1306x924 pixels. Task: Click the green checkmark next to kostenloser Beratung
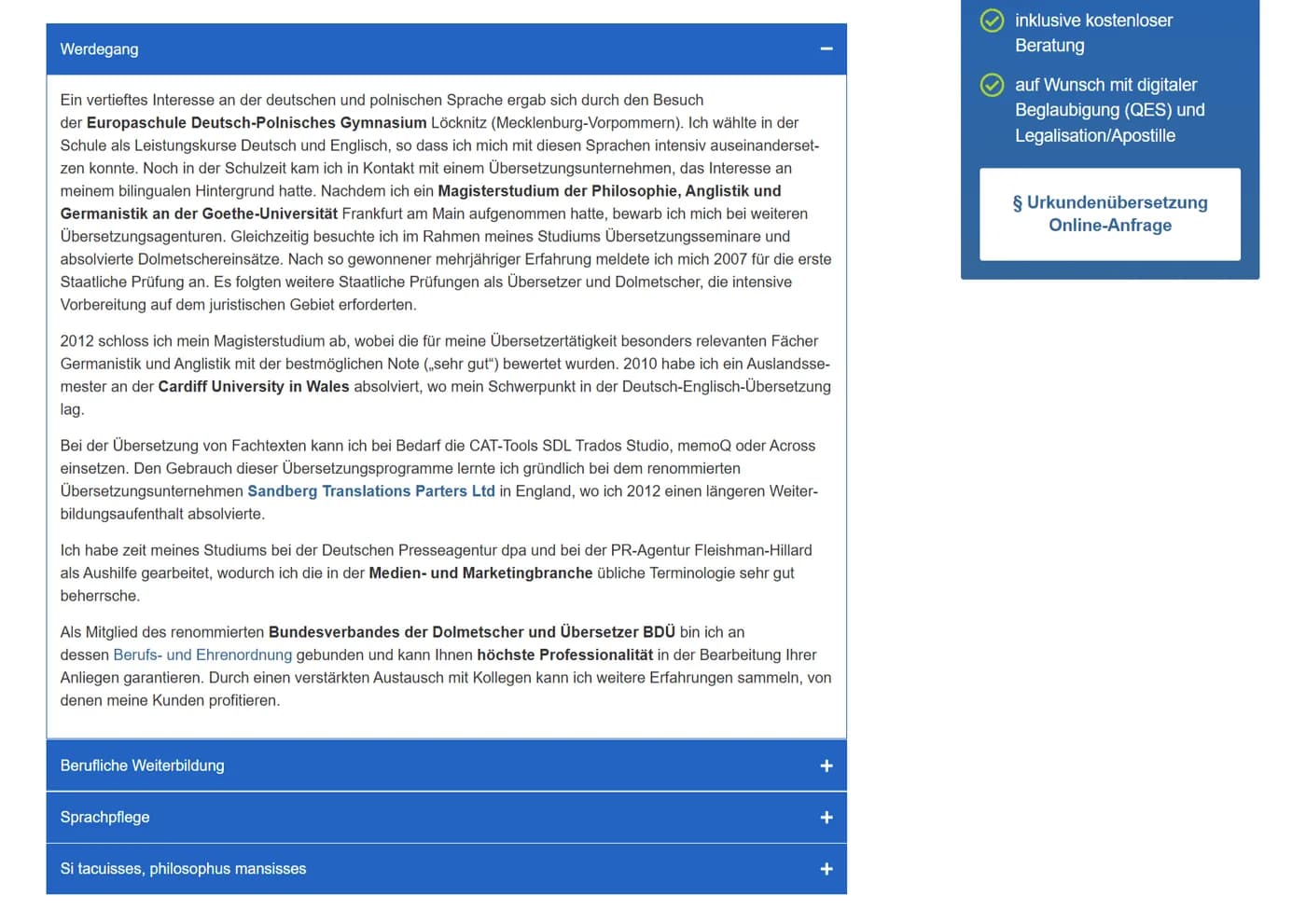pyautogui.click(x=992, y=21)
